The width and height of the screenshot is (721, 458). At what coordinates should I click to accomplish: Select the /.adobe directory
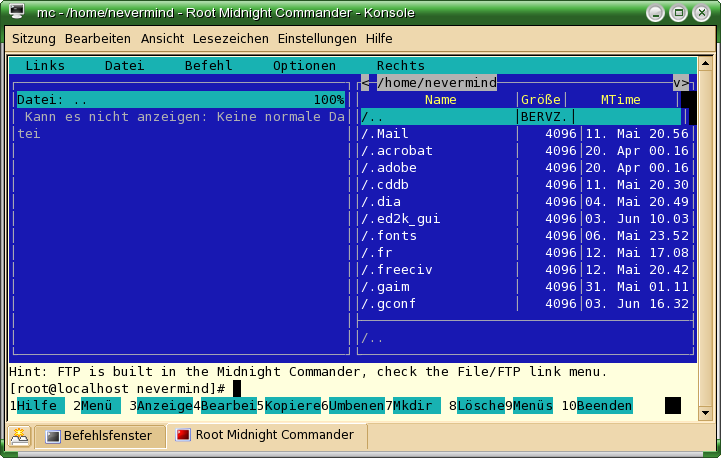click(x=525, y=168)
